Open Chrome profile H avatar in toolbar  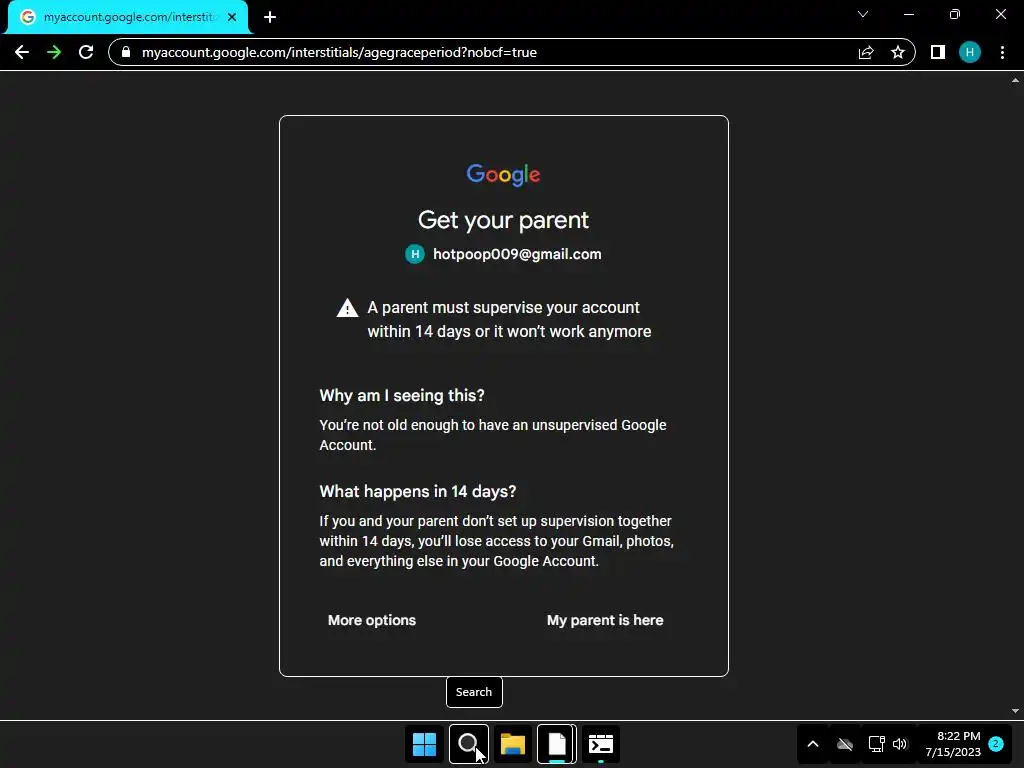(x=970, y=52)
